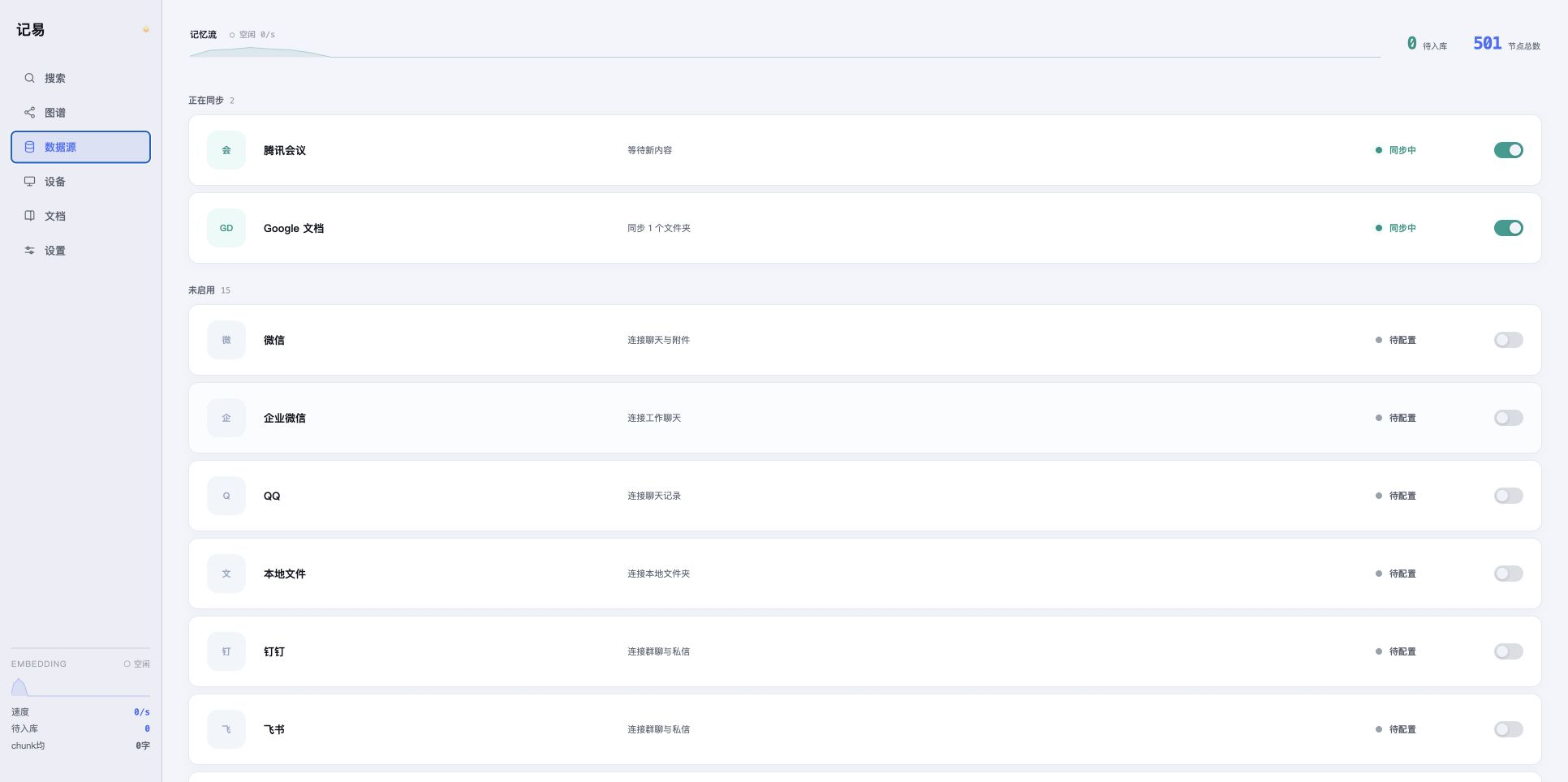Click the 空闲 0/s indicator beside 记忆流
Viewport: 1568px width, 782px height.
pyautogui.click(x=252, y=35)
